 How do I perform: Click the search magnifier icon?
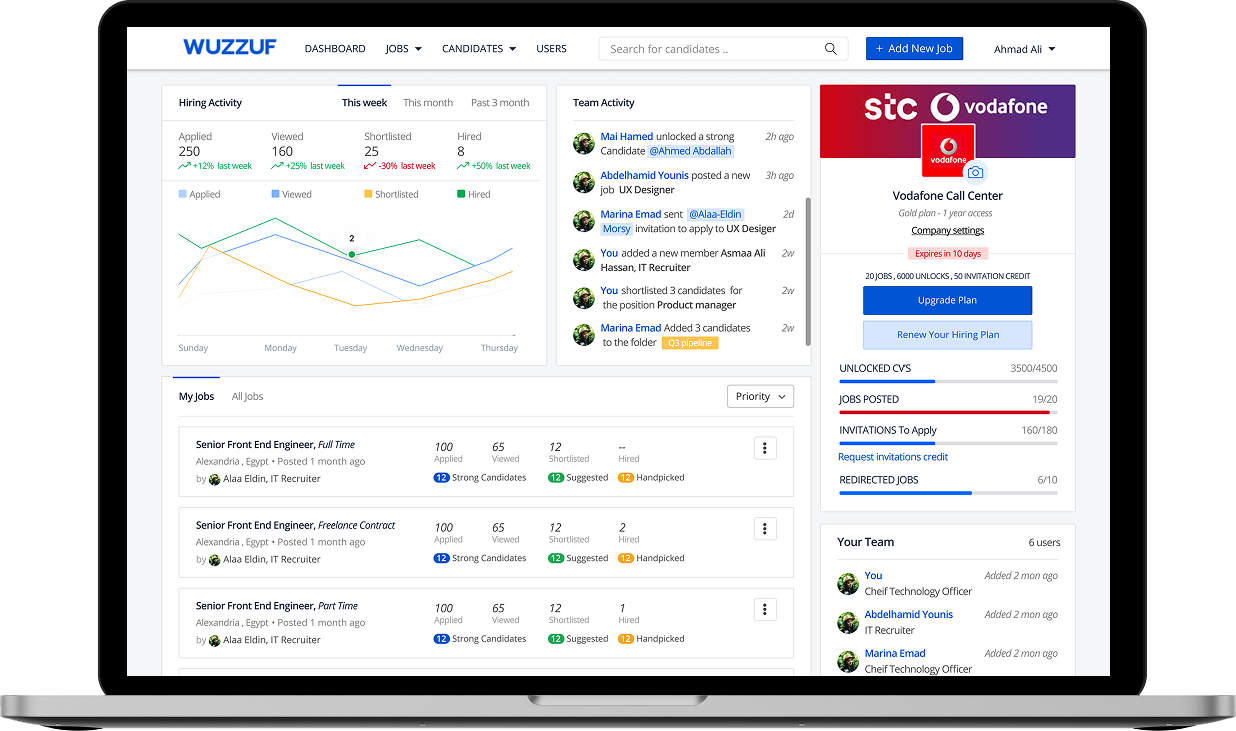(x=831, y=49)
